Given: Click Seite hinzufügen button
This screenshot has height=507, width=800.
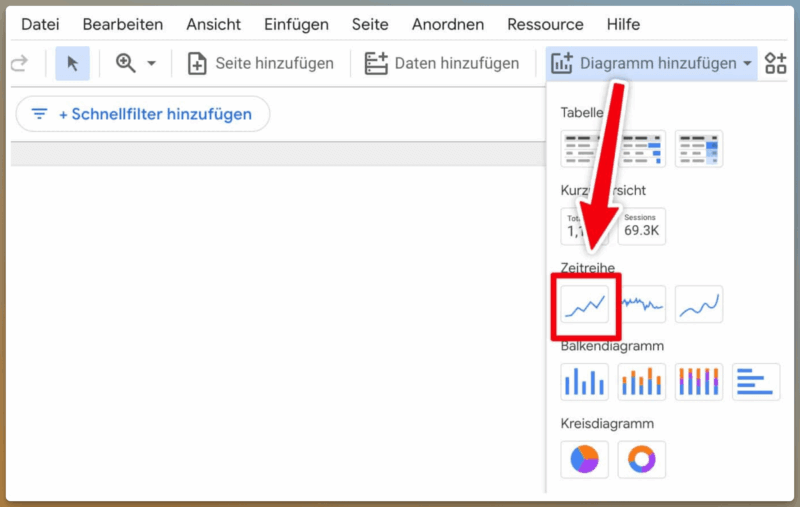Looking at the screenshot, I should 260,63.
